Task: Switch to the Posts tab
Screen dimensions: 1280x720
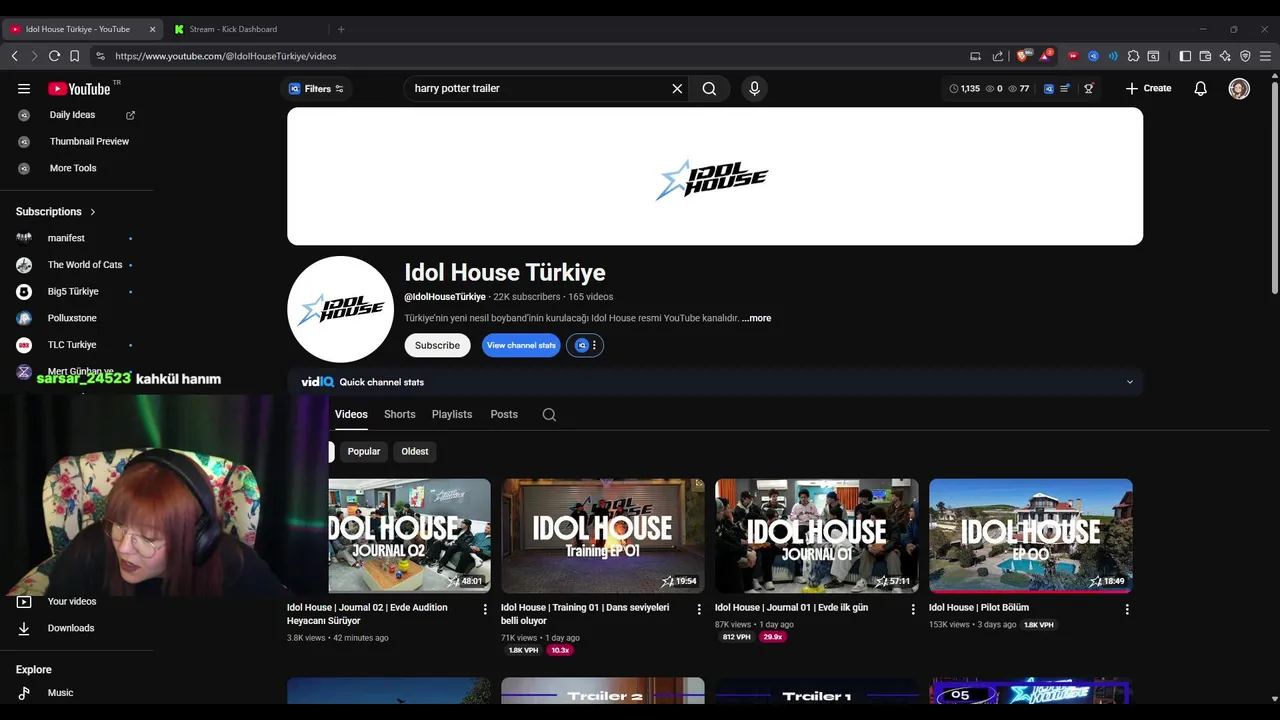Action: [x=504, y=414]
